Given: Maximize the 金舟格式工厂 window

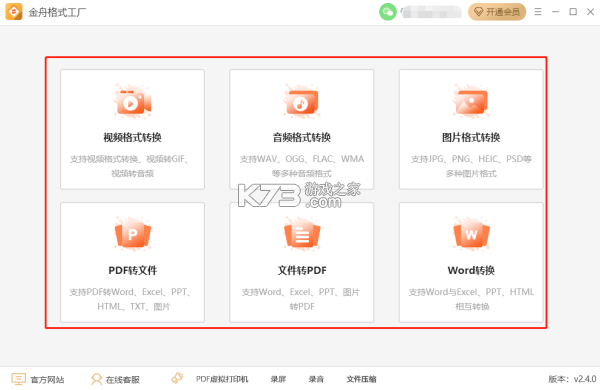Looking at the screenshot, I should tap(573, 12).
